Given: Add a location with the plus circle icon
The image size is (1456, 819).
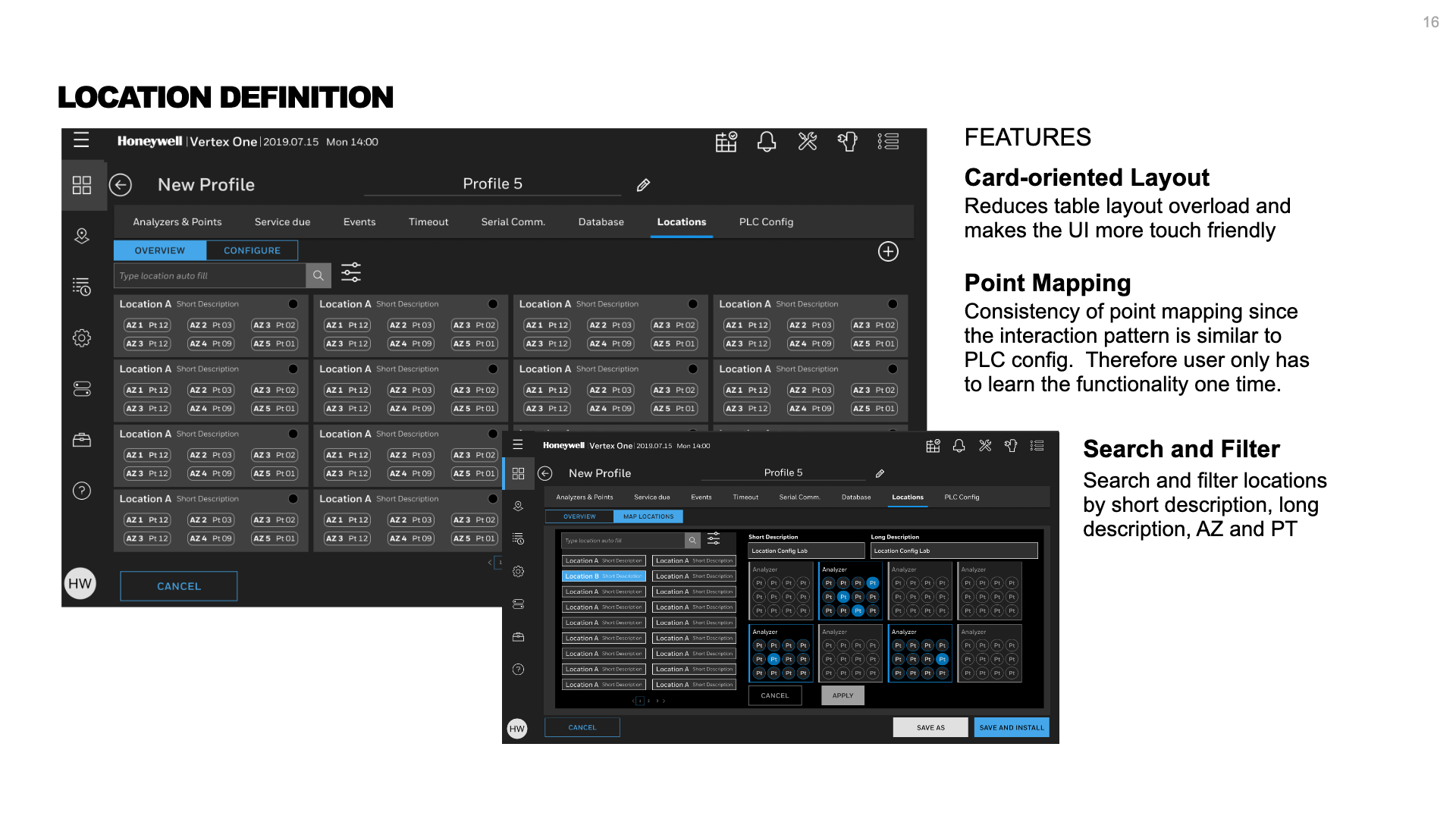Looking at the screenshot, I should pyautogui.click(x=888, y=252).
